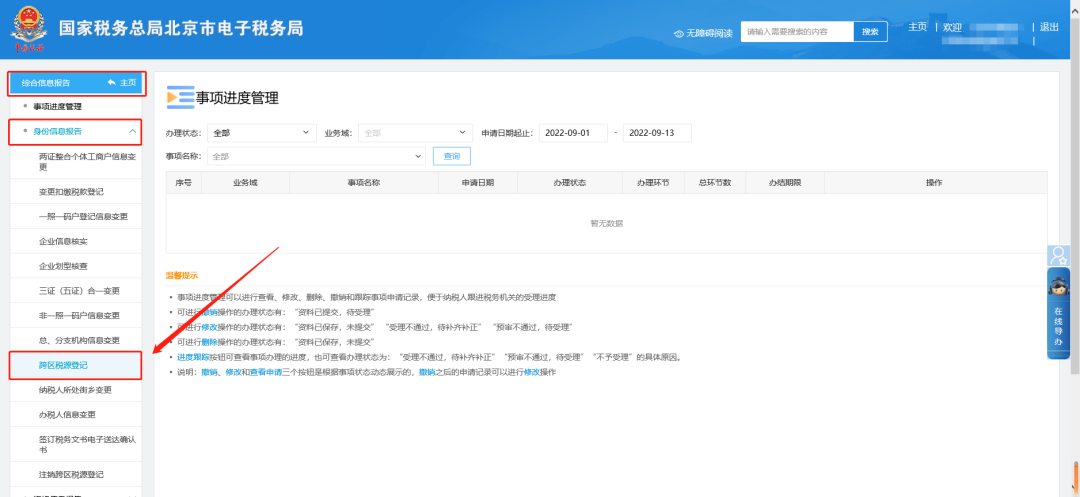
Task: Click the 暂无数据 empty table message
Action: [607, 223]
